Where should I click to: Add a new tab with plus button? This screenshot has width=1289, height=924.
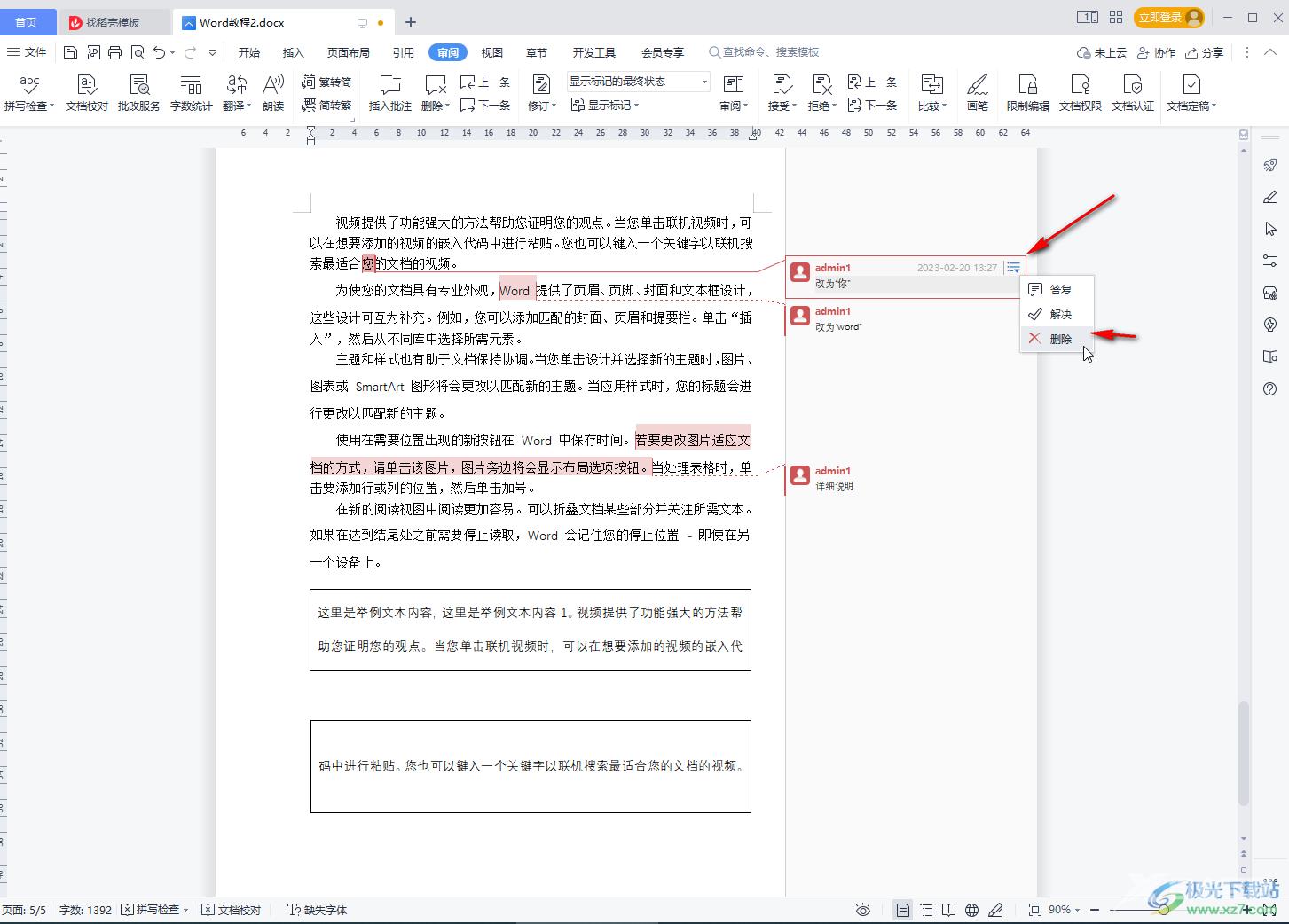(410, 22)
